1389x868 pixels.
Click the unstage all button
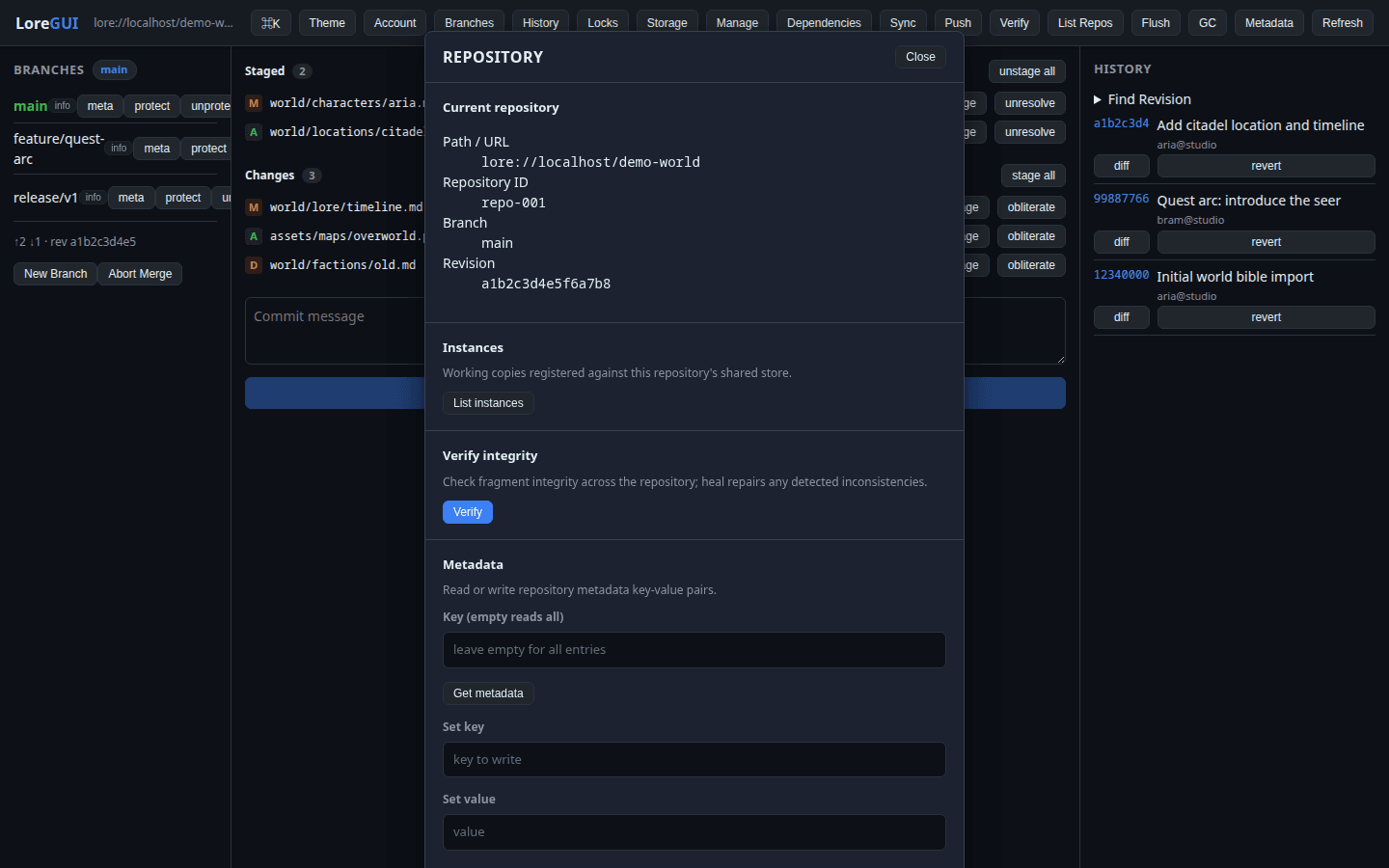1027,71
